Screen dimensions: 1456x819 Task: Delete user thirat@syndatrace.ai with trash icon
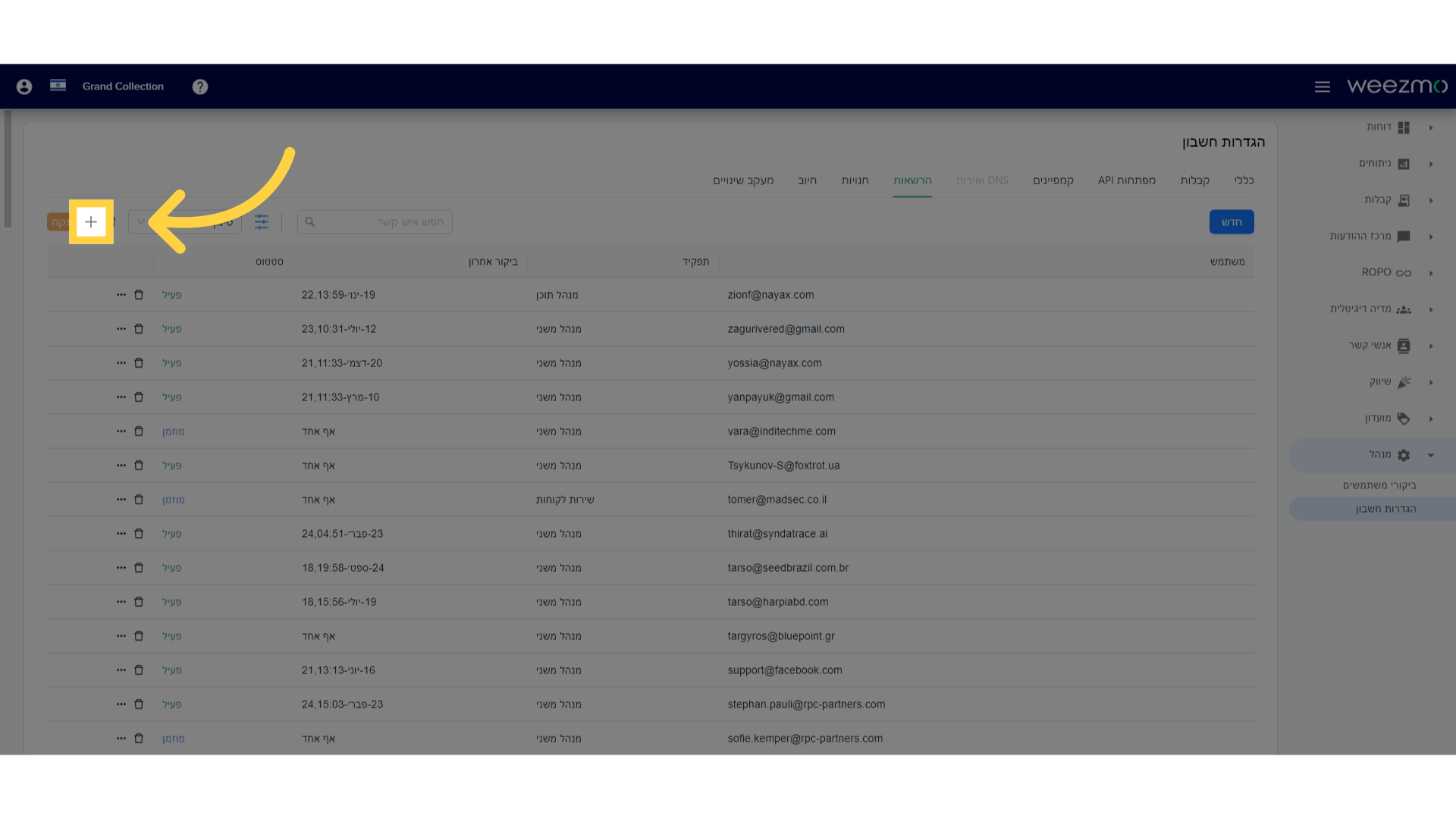139,533
